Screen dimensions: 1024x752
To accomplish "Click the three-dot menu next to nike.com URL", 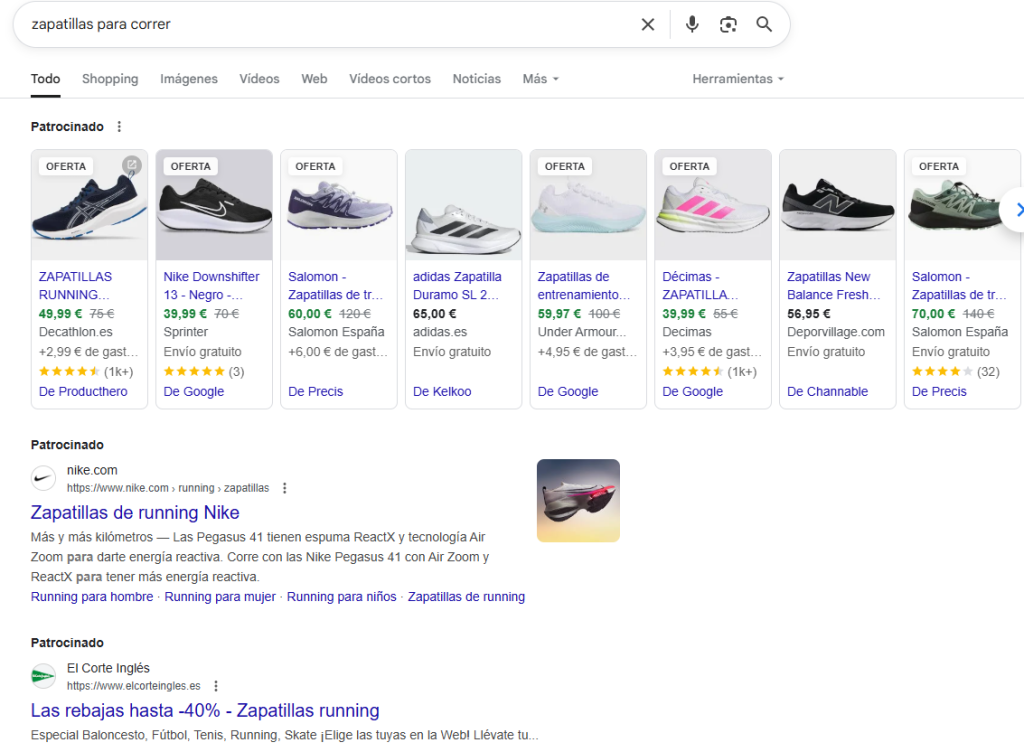I will (x=285, y=488).
